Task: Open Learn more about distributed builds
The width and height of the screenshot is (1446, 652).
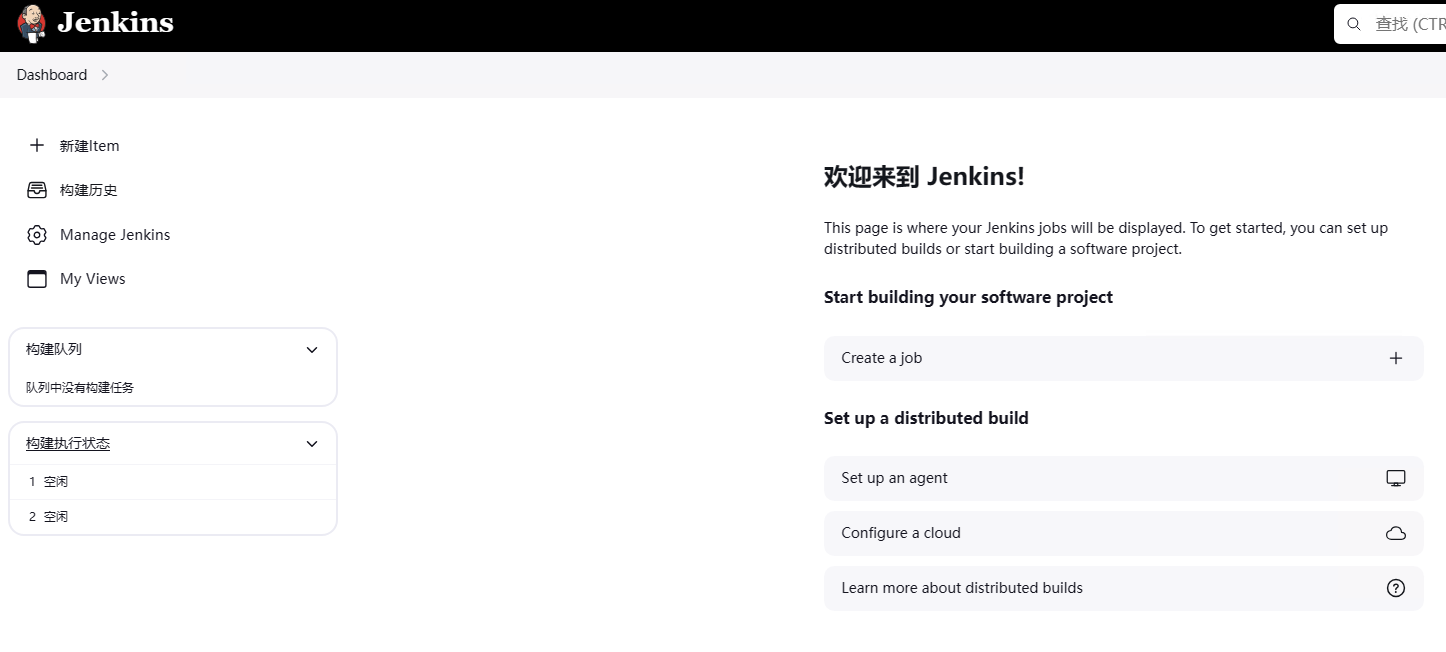Action: 1123,588
